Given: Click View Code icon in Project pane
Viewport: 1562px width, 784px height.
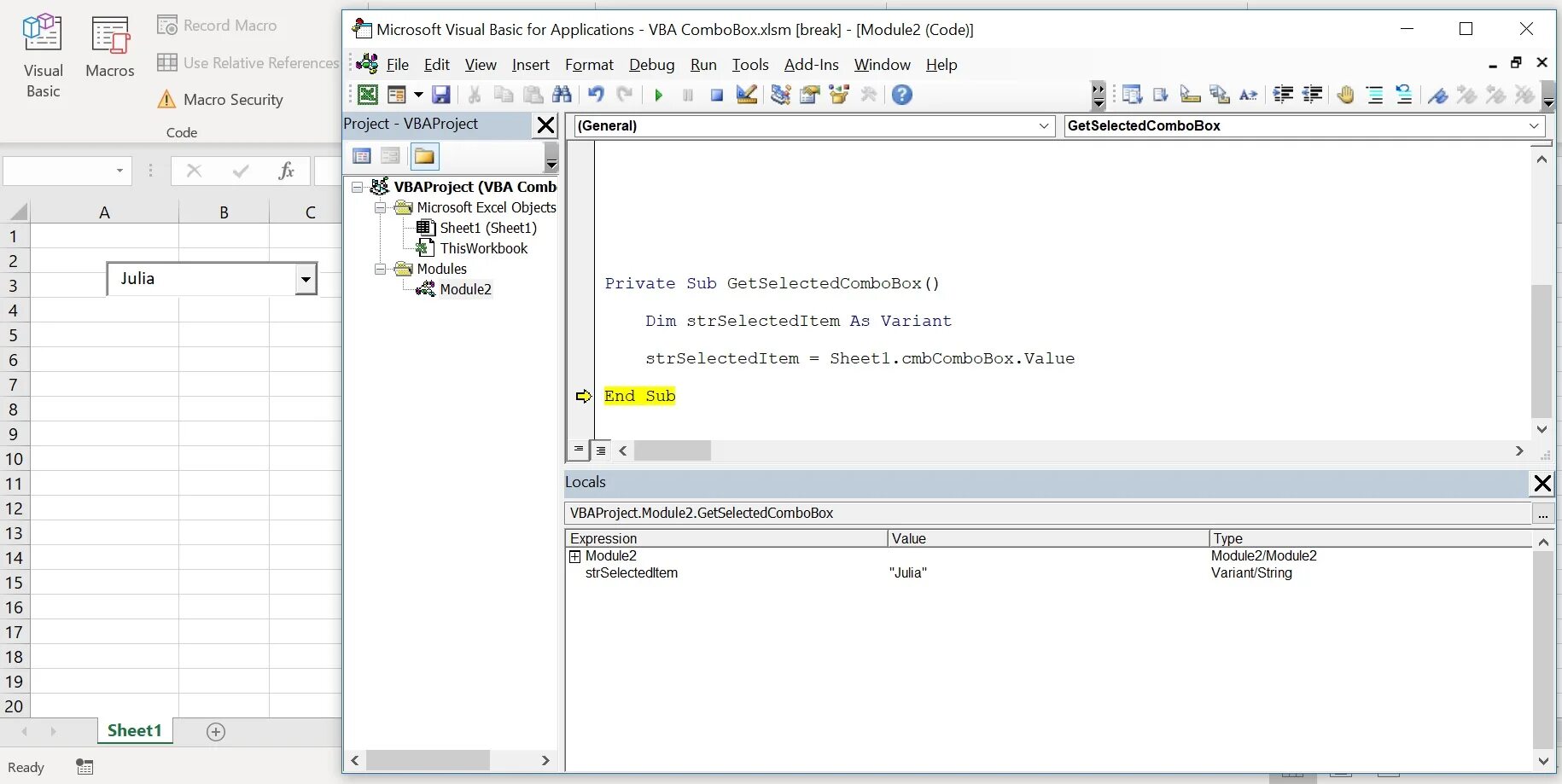Looking at the screenshot, I should pos(362,156).
